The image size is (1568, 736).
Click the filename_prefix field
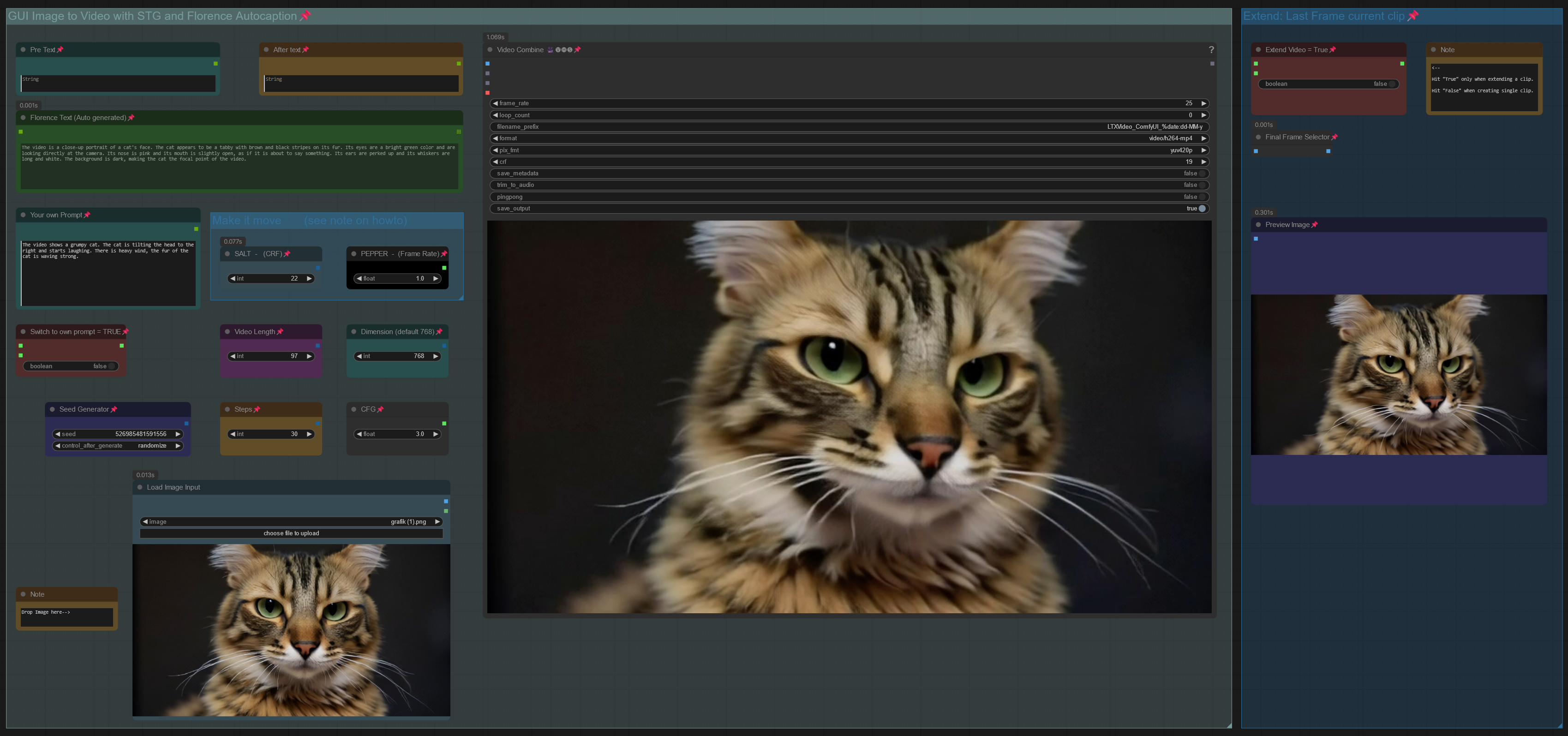(849, 127)
